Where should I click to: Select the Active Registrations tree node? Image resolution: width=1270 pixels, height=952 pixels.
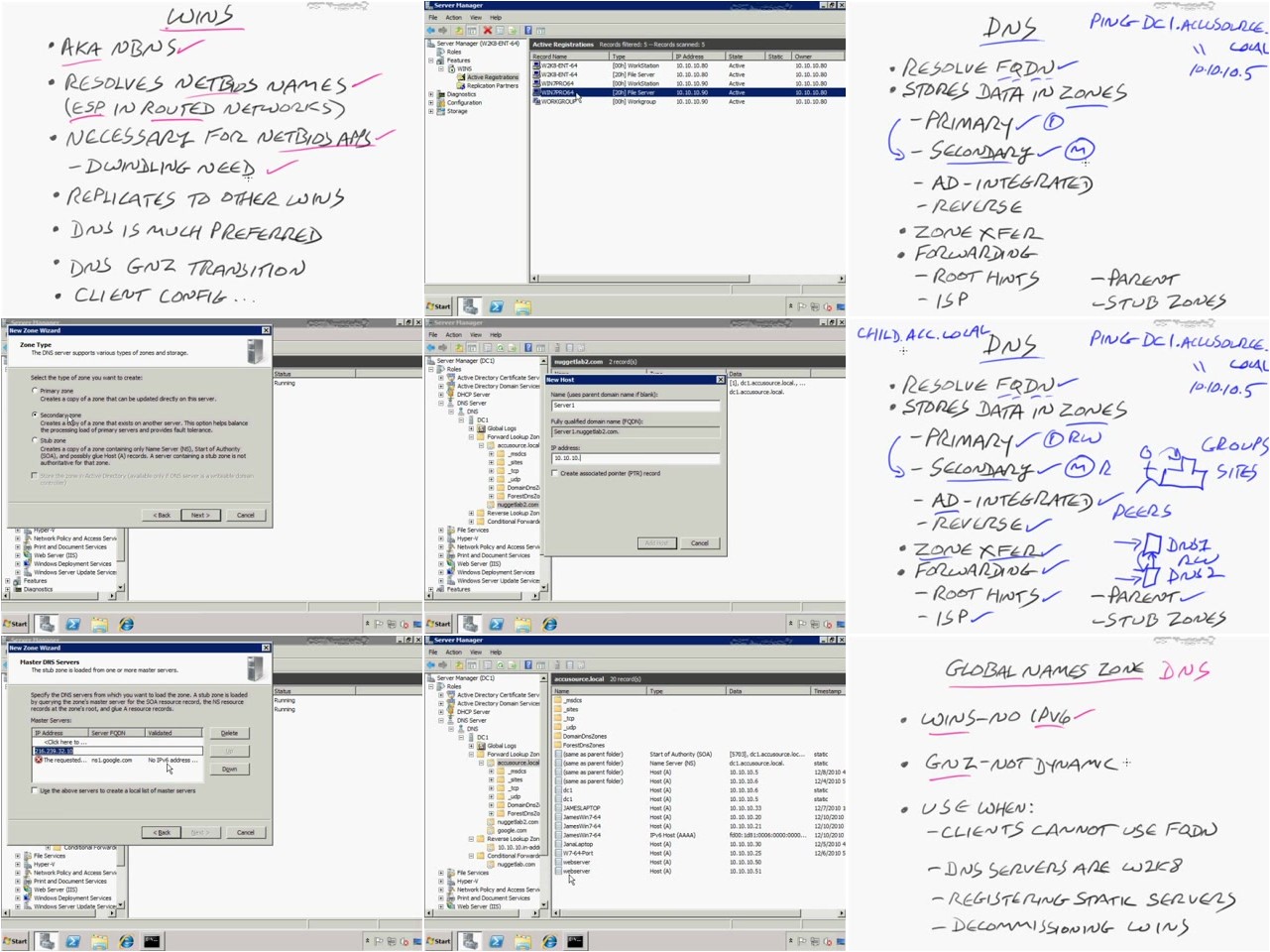[x=492, y=77]
